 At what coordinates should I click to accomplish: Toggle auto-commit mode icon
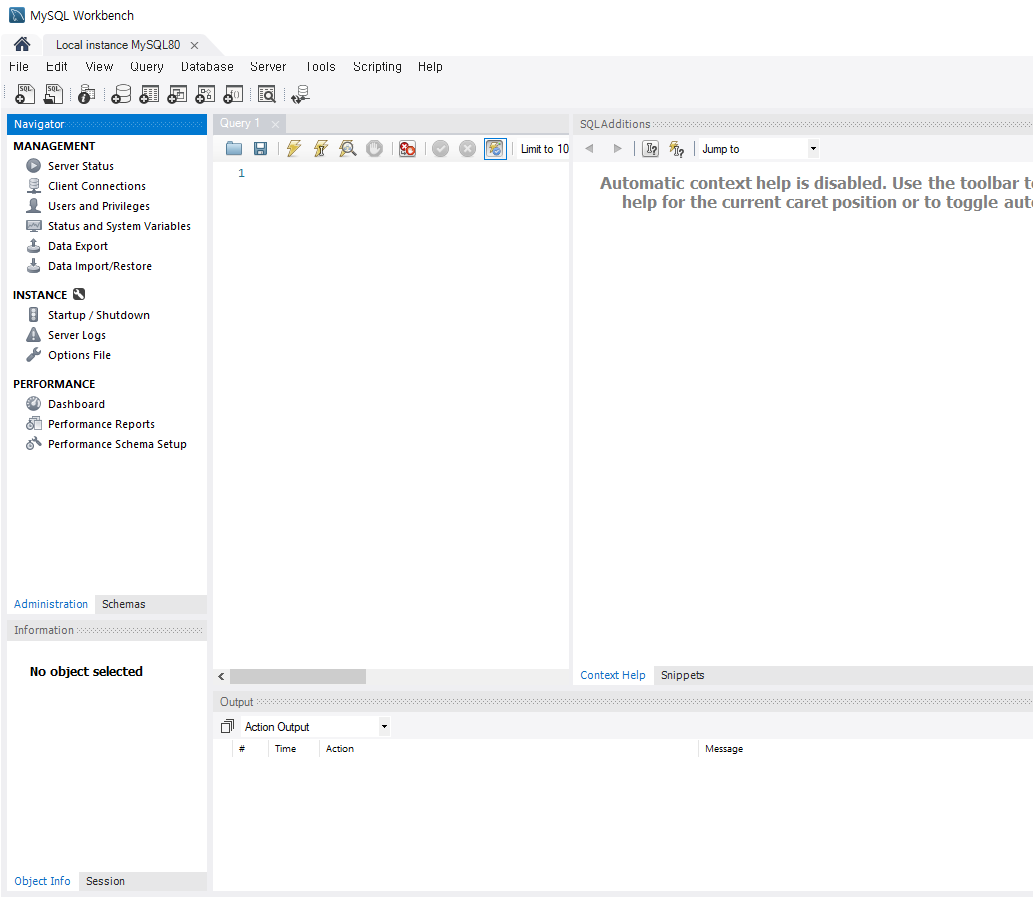(495, 149)
